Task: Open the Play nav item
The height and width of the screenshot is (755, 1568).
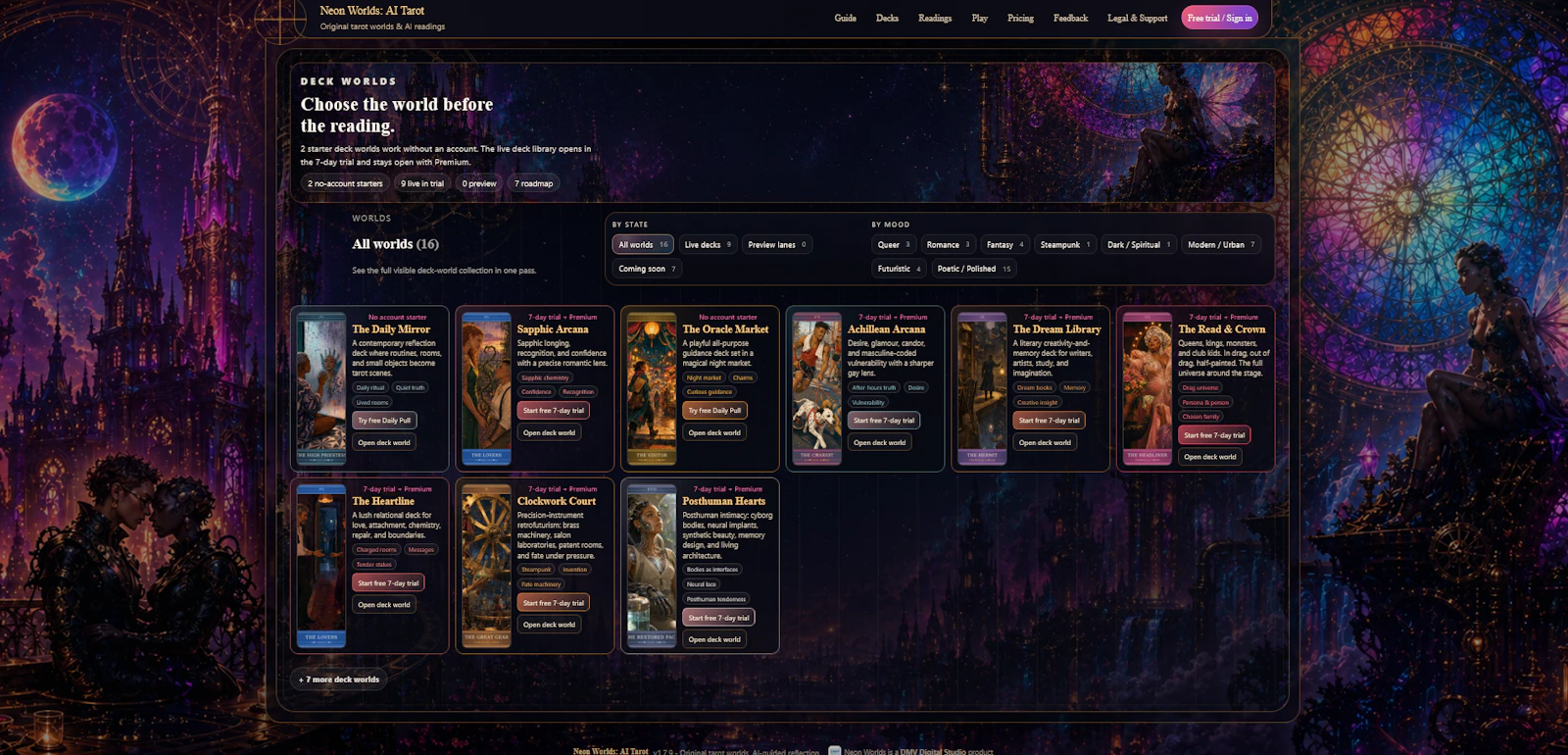Action: coord(979,18)
